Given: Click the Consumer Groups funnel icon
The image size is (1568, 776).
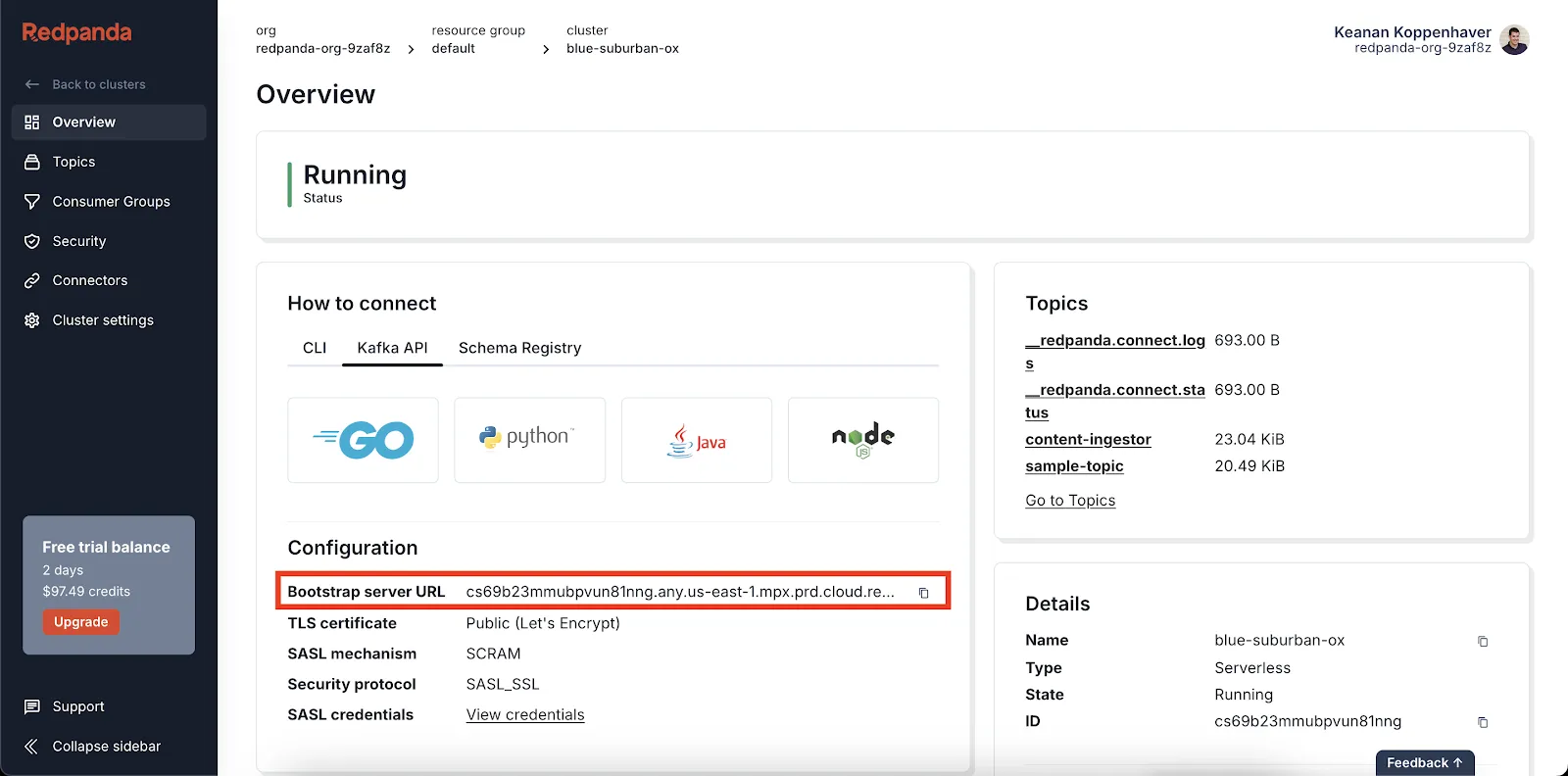Looking at the screenshot, I should coord(32,202).
